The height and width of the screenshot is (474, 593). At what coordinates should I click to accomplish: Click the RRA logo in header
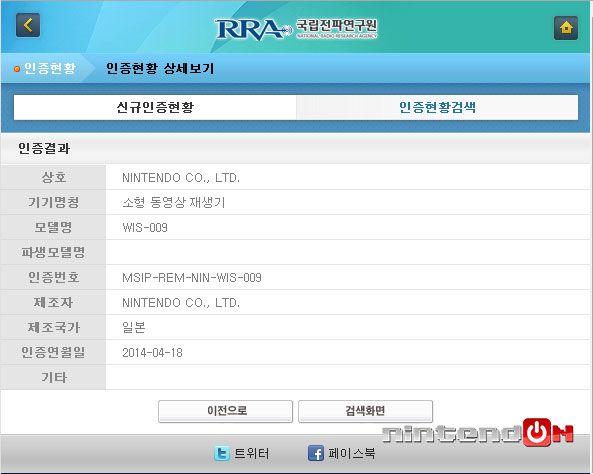point(253,30)
